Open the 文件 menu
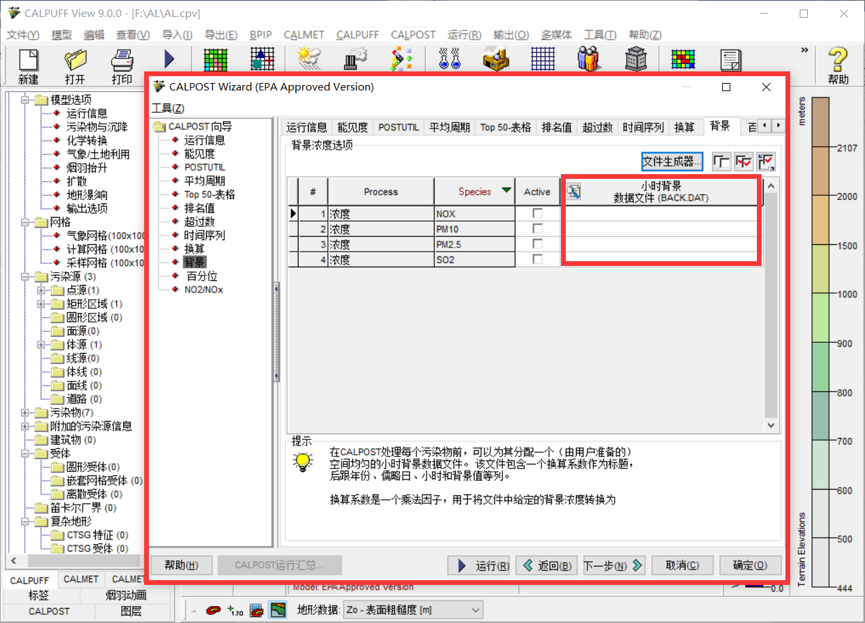The width and height of the screenshot is (865, 623). [x=23, y=35]
